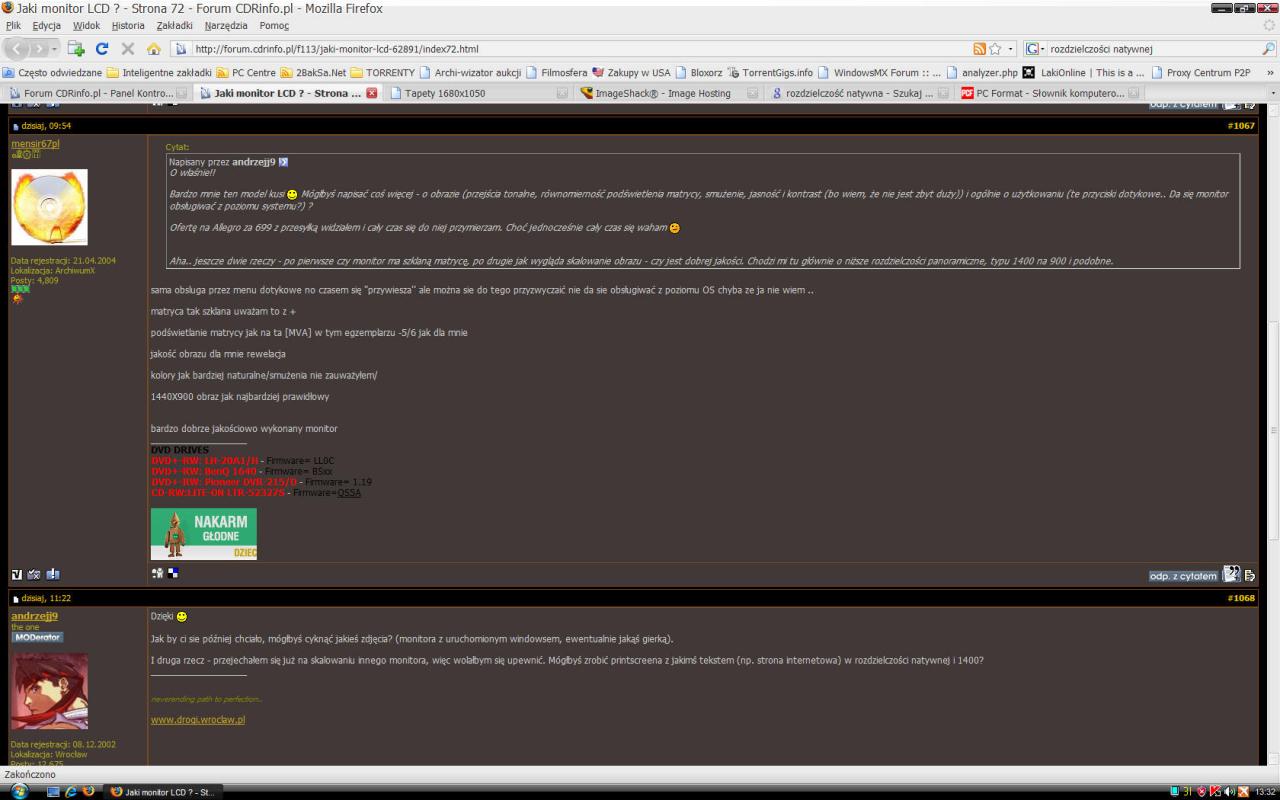Open mensir67pl's user profile link
Screen dimensions: 1280x800
pyautogui.click(x=35, y=144)
